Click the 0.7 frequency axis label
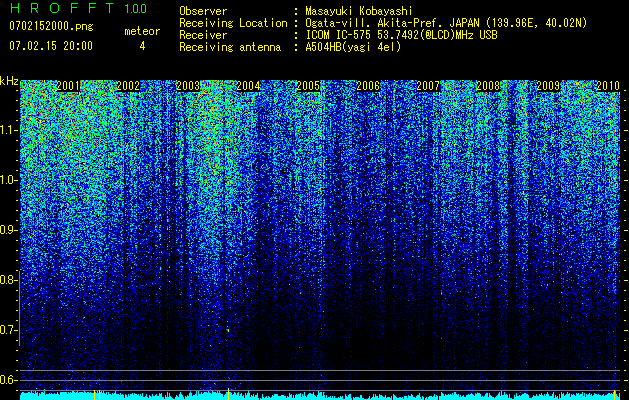Image resolution: width=629 pixels, height=400 pixels. (x=7, y=330)
